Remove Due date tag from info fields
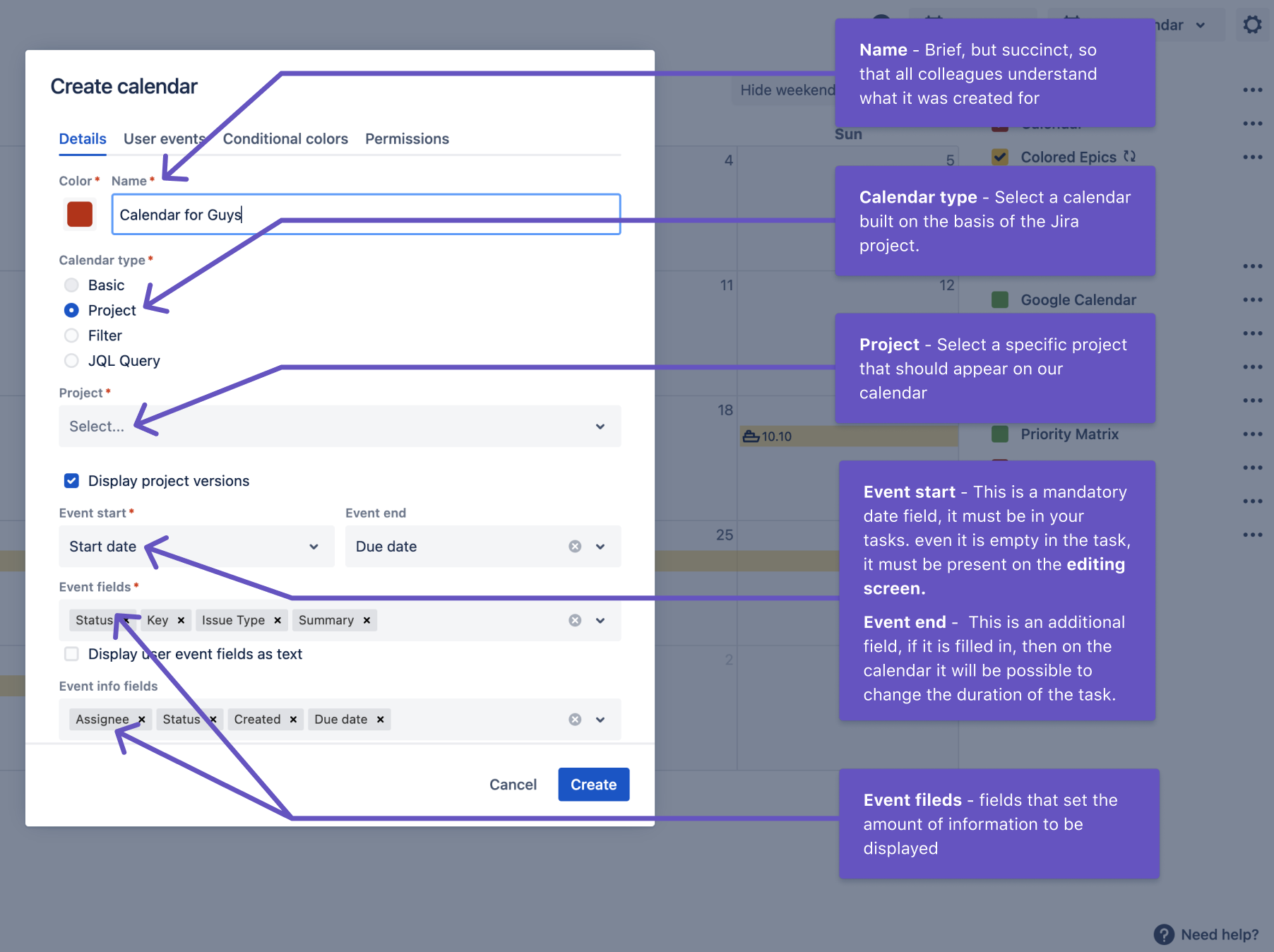 tap(380, 719)
